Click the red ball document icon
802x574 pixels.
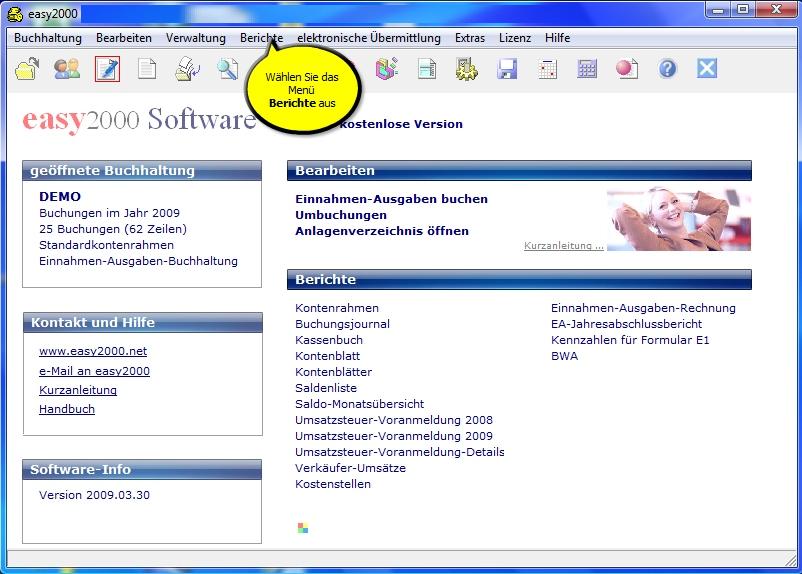(627, 69)
